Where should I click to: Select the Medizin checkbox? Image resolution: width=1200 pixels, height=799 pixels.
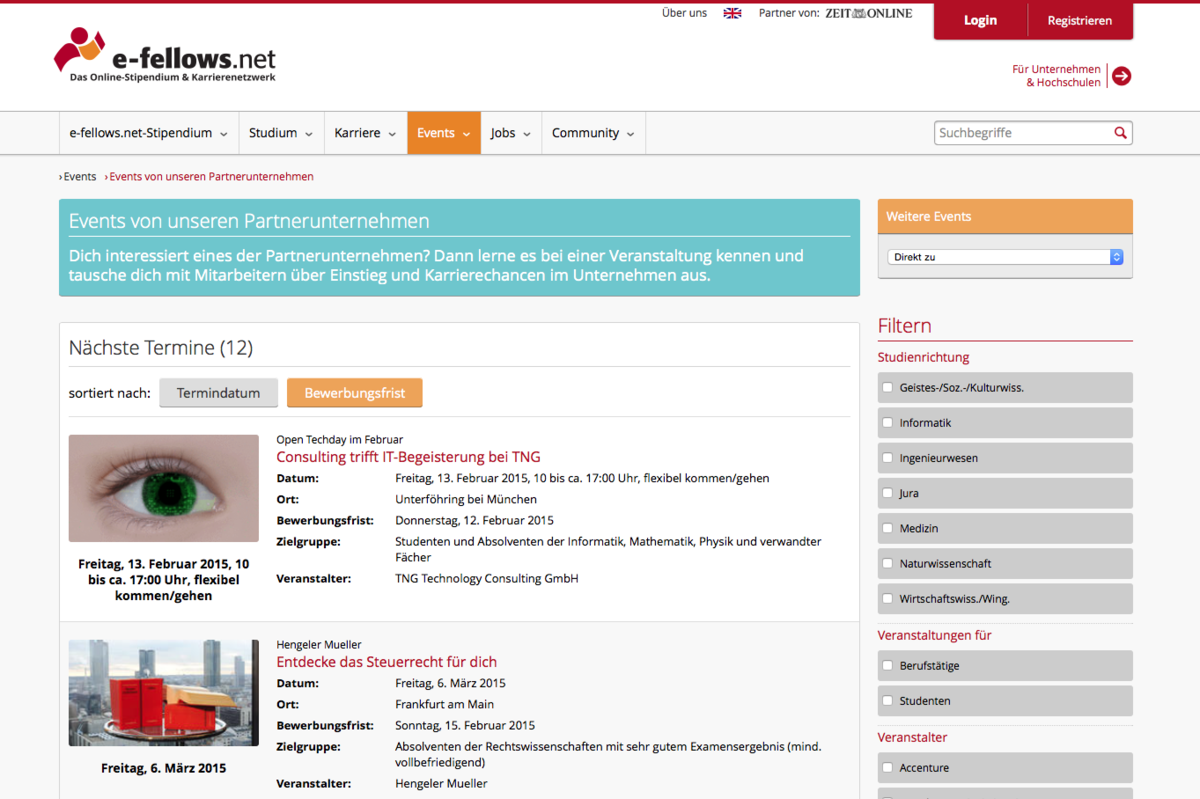887,527
